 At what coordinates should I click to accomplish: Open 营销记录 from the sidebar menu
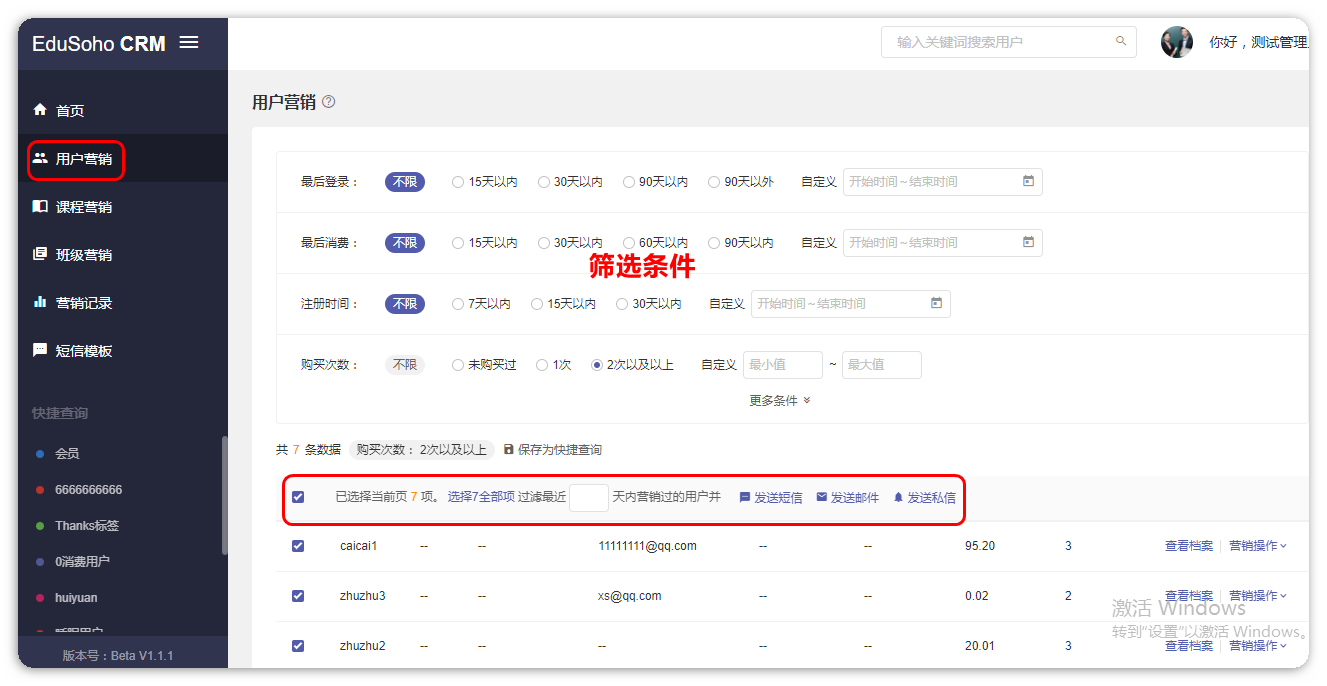(83, 303)
